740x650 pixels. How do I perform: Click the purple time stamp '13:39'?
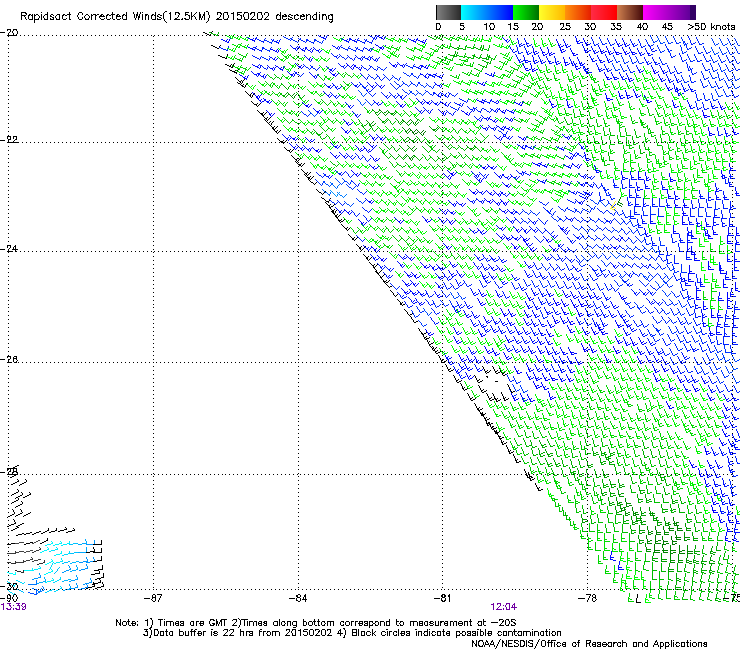coord(13,607)
